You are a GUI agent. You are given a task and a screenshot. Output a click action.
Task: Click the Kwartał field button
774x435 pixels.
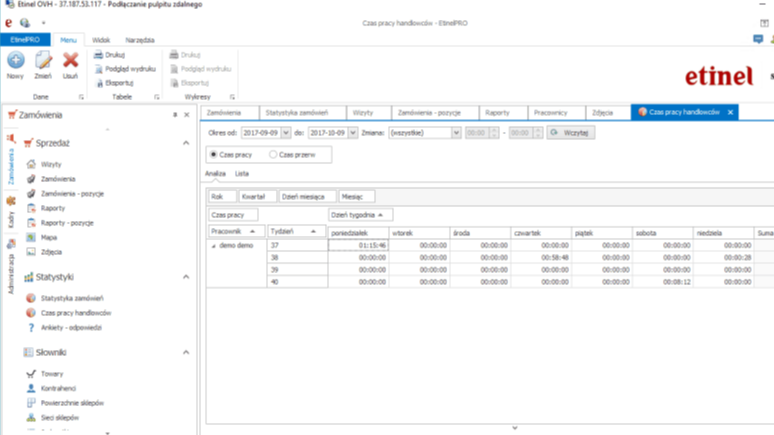tap(257, 197)
